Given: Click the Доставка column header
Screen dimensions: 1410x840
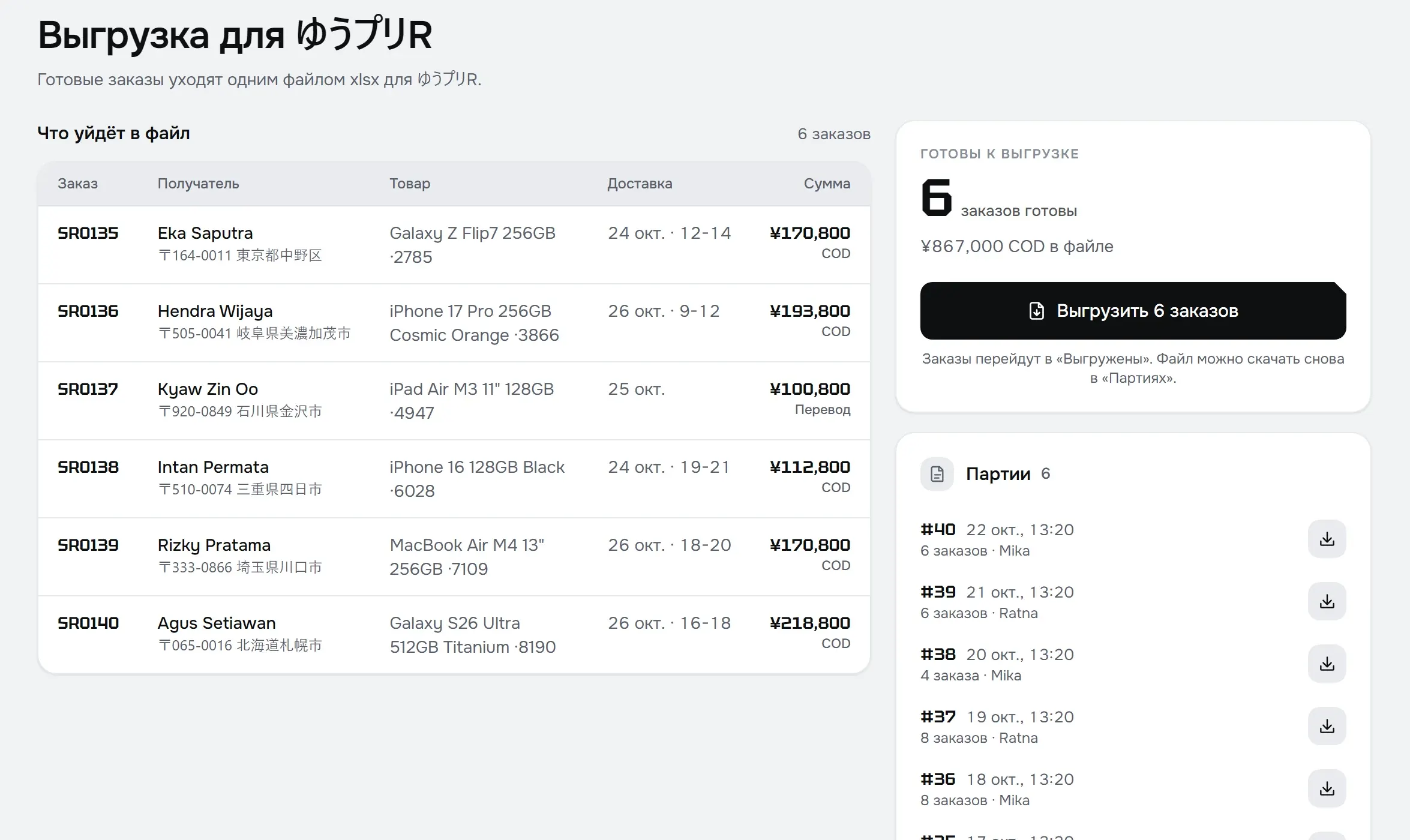Looking at the screenshot, I should [x=640, y=184].
